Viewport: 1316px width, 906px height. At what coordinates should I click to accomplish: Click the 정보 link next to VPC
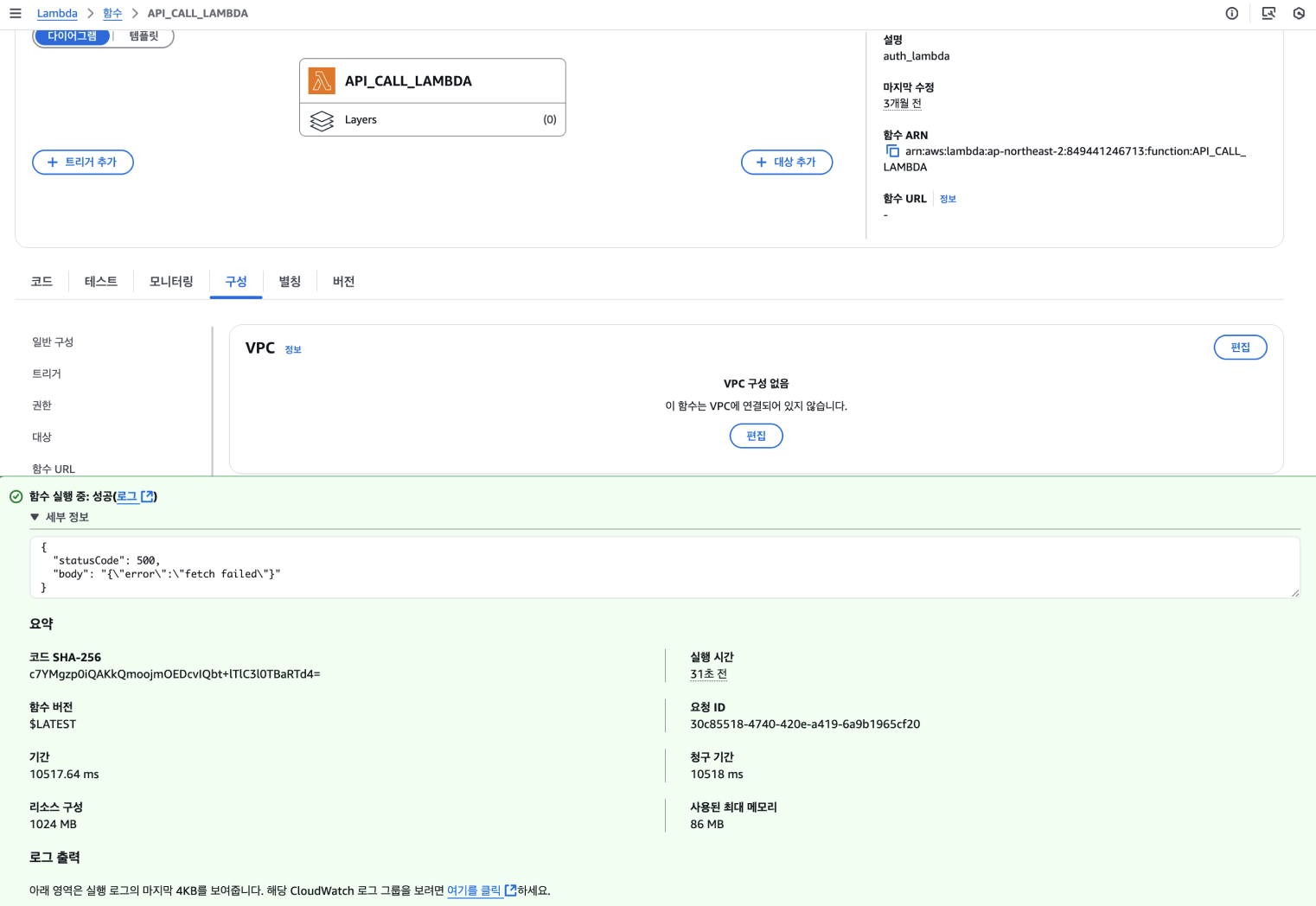coord(293,349)
